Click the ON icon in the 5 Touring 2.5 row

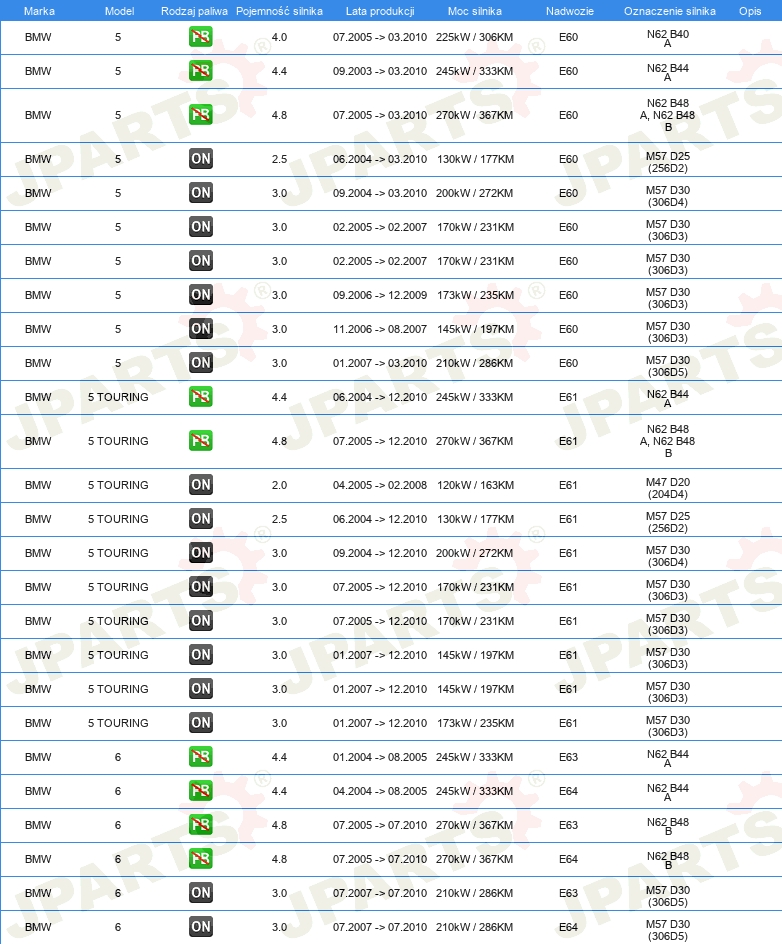[x=200, y=519]
